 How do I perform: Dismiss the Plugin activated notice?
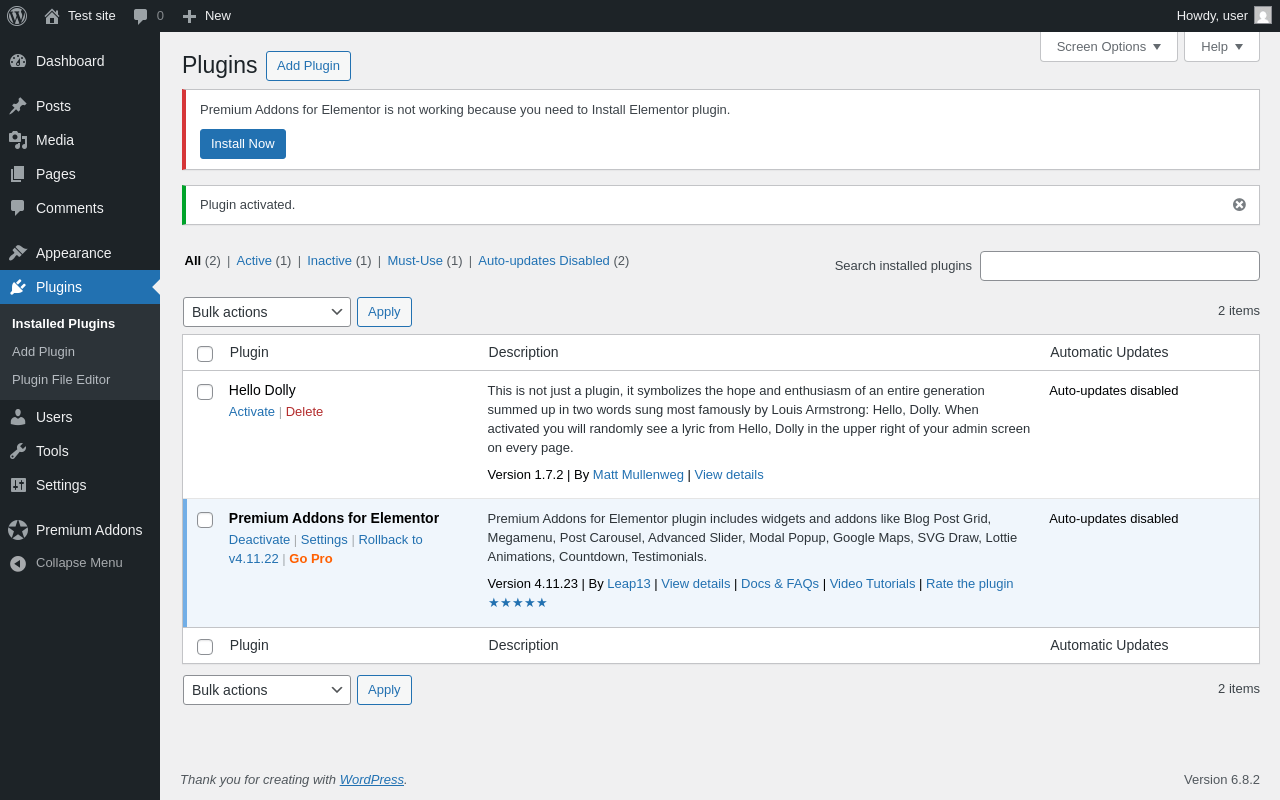[1239, 205]
